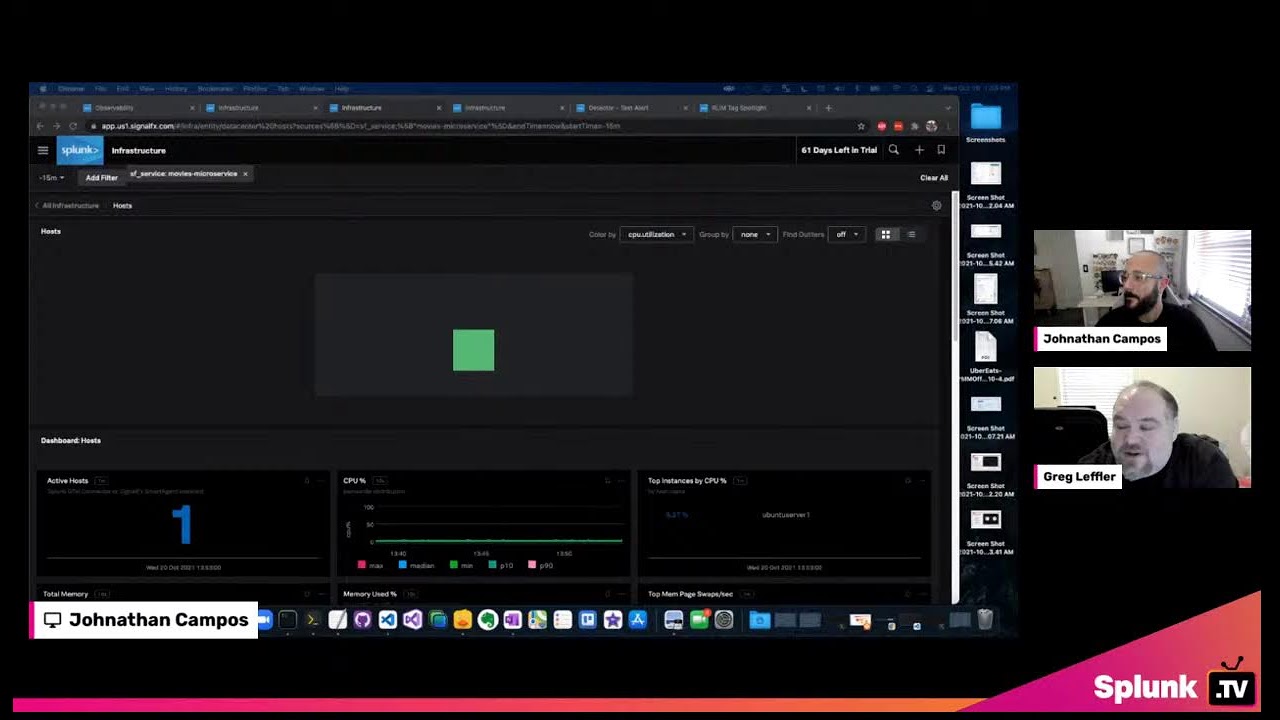Click the browser reload button

click(x=73, y=126)
